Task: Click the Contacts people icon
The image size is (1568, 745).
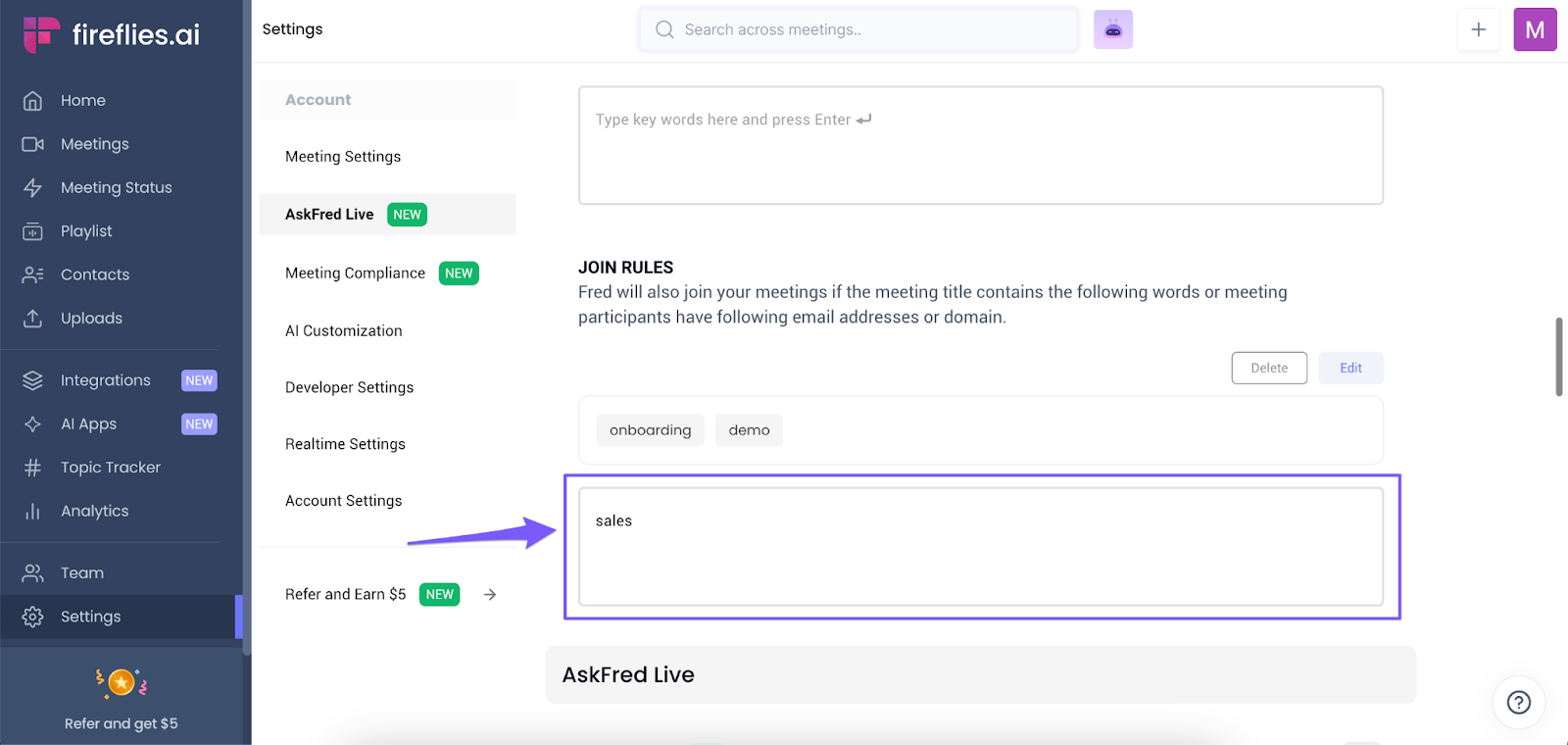Action: pyautogui.click(x=32, y=274)
